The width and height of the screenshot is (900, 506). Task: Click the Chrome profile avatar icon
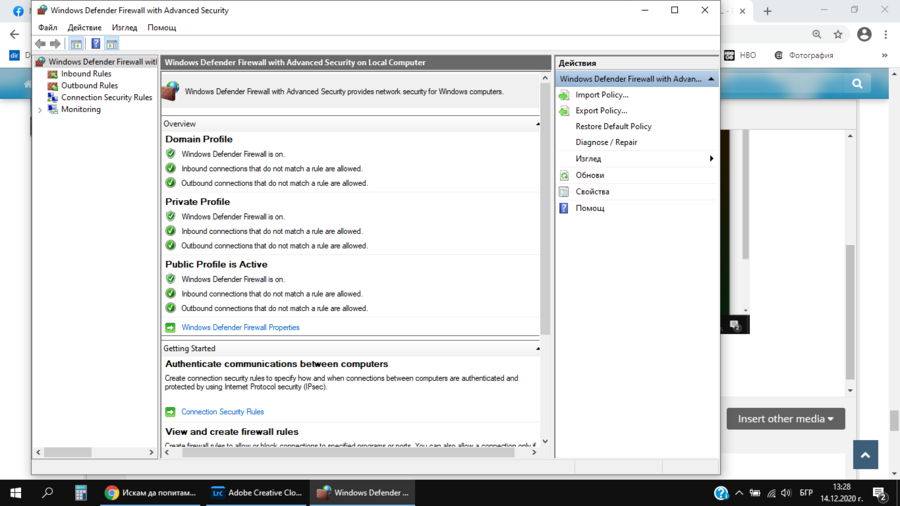click(864, 34)
